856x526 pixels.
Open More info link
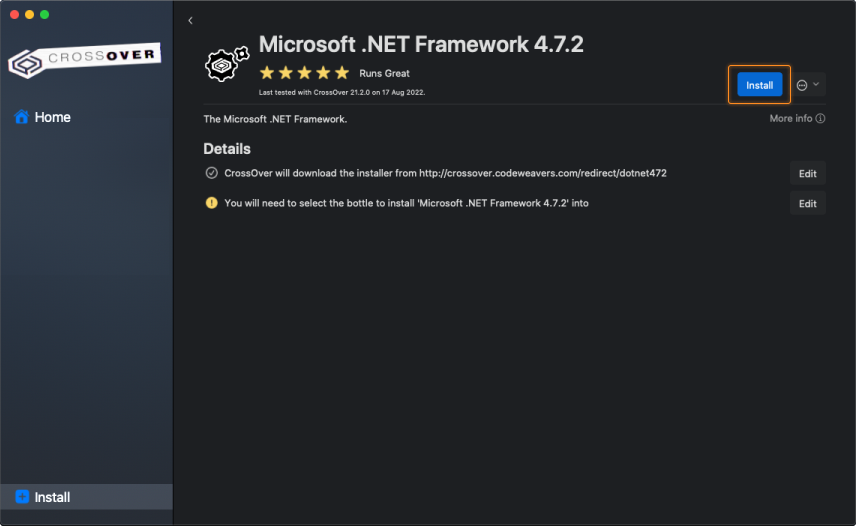[x=797, y=118]
